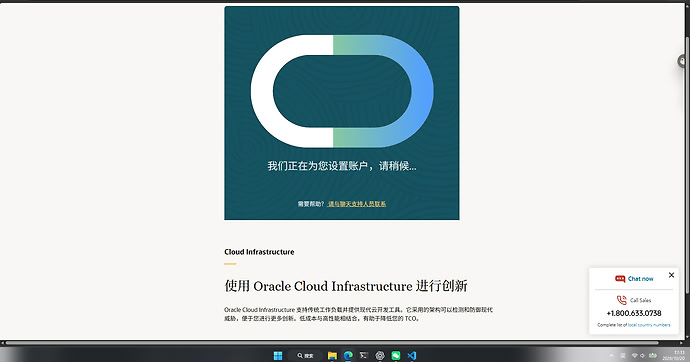This screenshot has height=362, width=690.
Task: Click the Call Sales phone icon
Action: click(621, 300)
